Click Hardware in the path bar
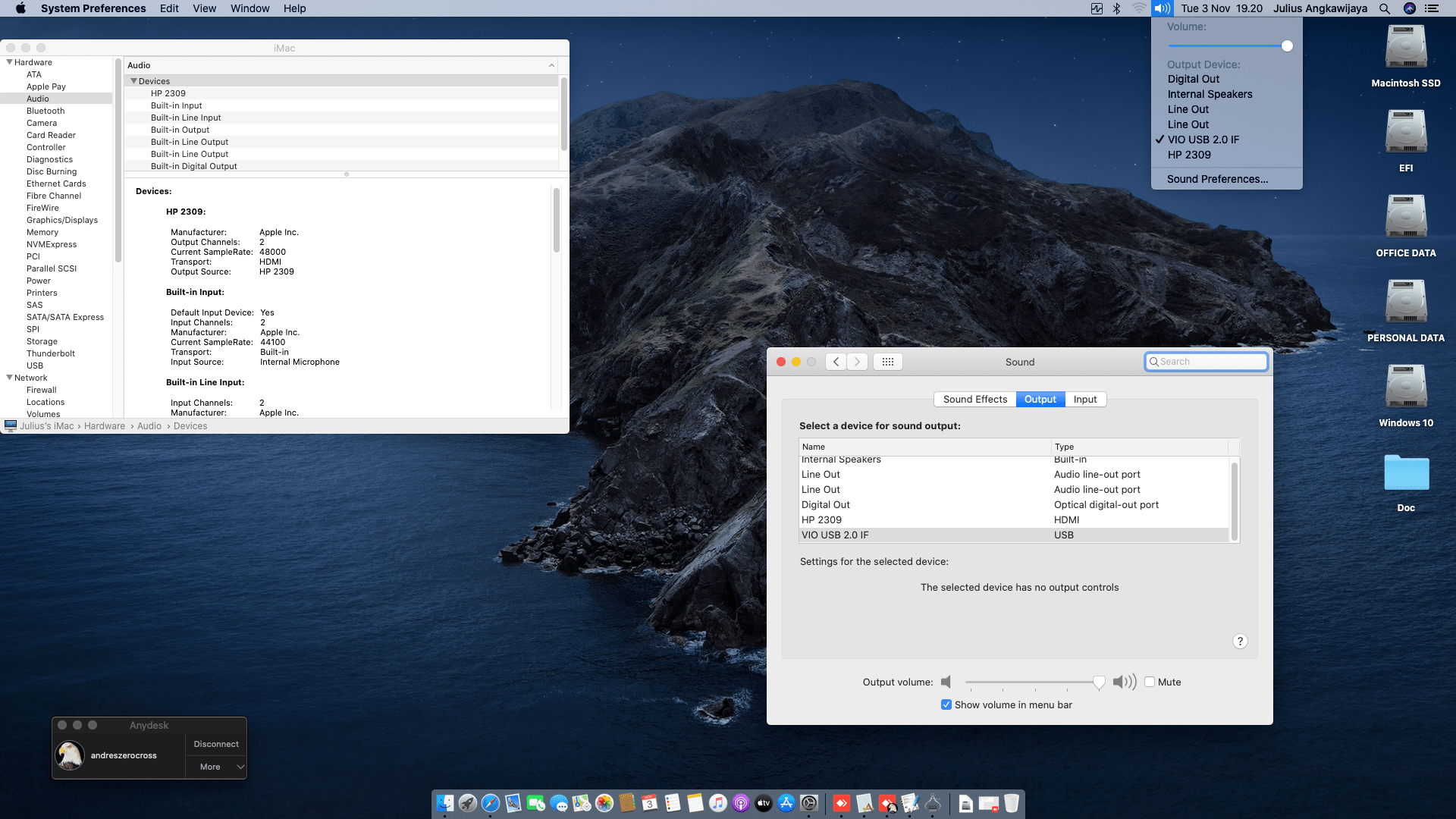The image size is (1456, 819). coord(105,426)
